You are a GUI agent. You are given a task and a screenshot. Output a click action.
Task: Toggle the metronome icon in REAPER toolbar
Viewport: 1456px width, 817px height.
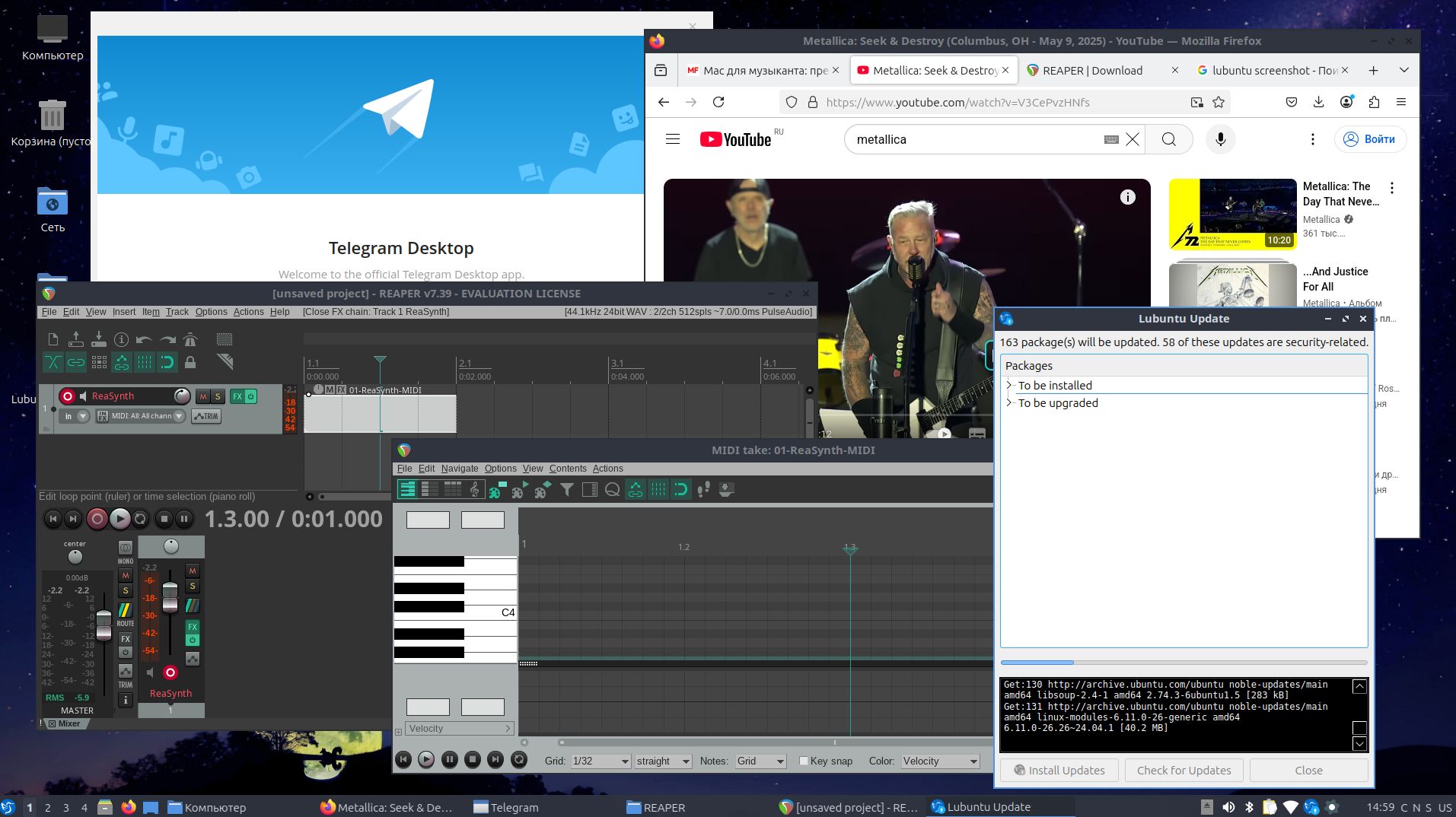coord(190,339)
